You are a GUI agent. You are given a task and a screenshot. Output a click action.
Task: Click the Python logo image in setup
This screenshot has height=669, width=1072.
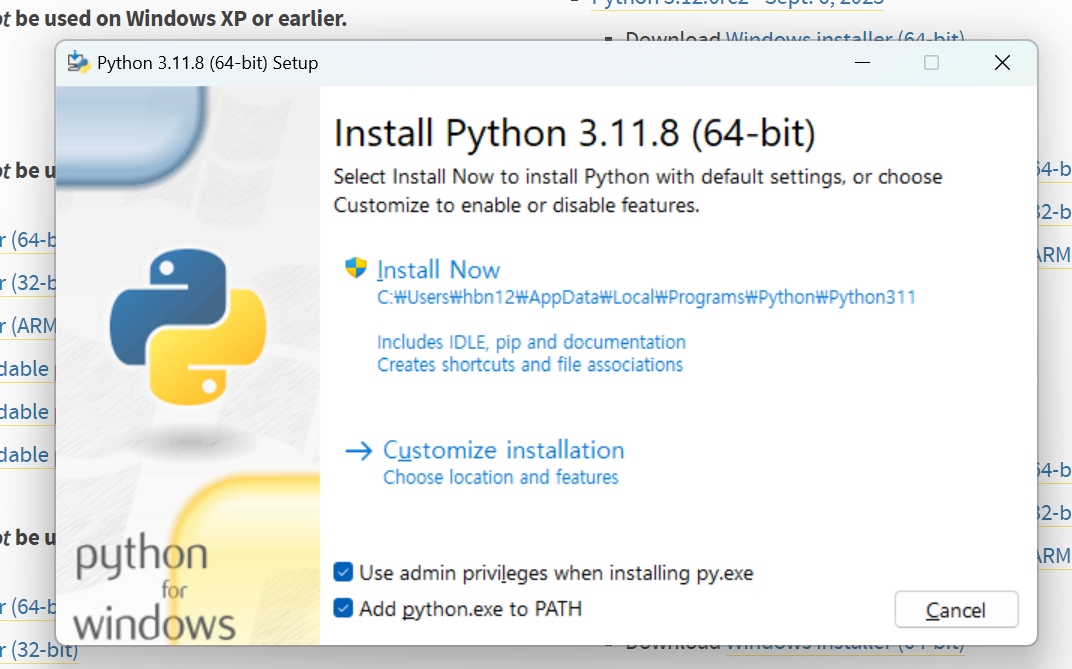(188, 327)
